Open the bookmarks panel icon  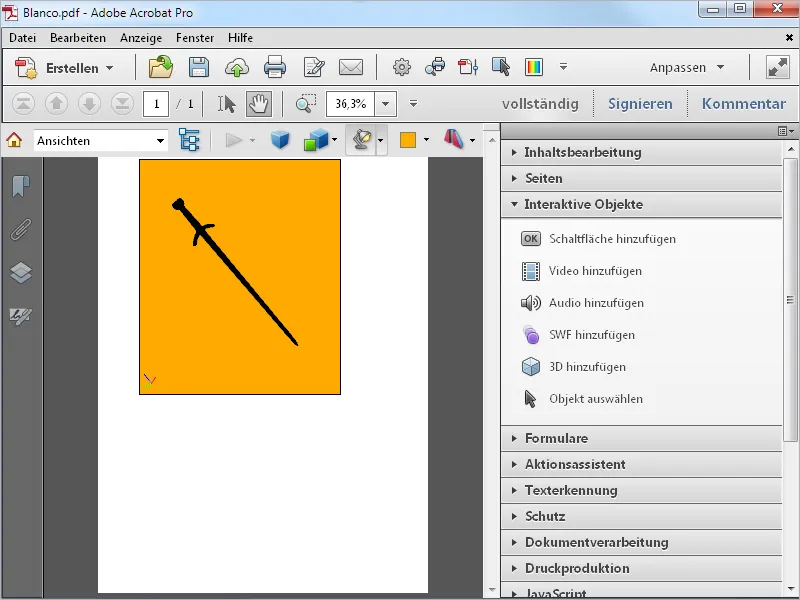(21, 186)
